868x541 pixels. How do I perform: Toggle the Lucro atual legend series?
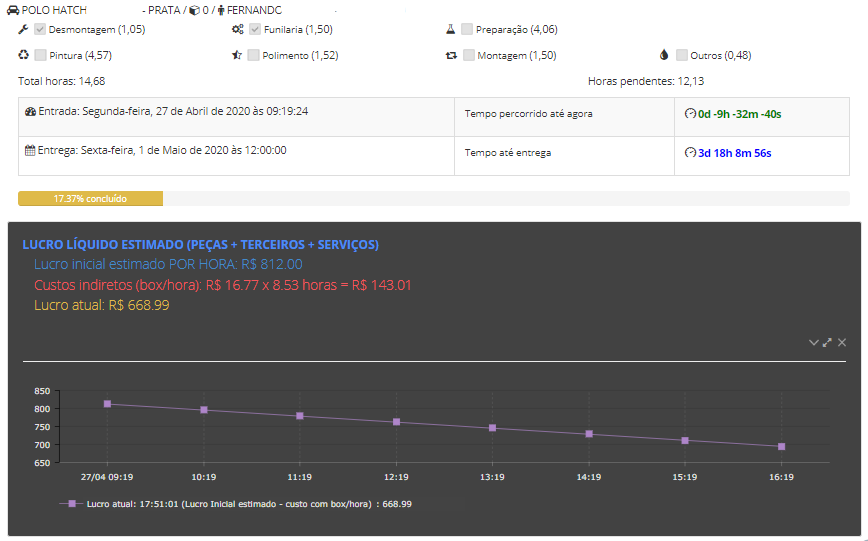tap(70, 504)
